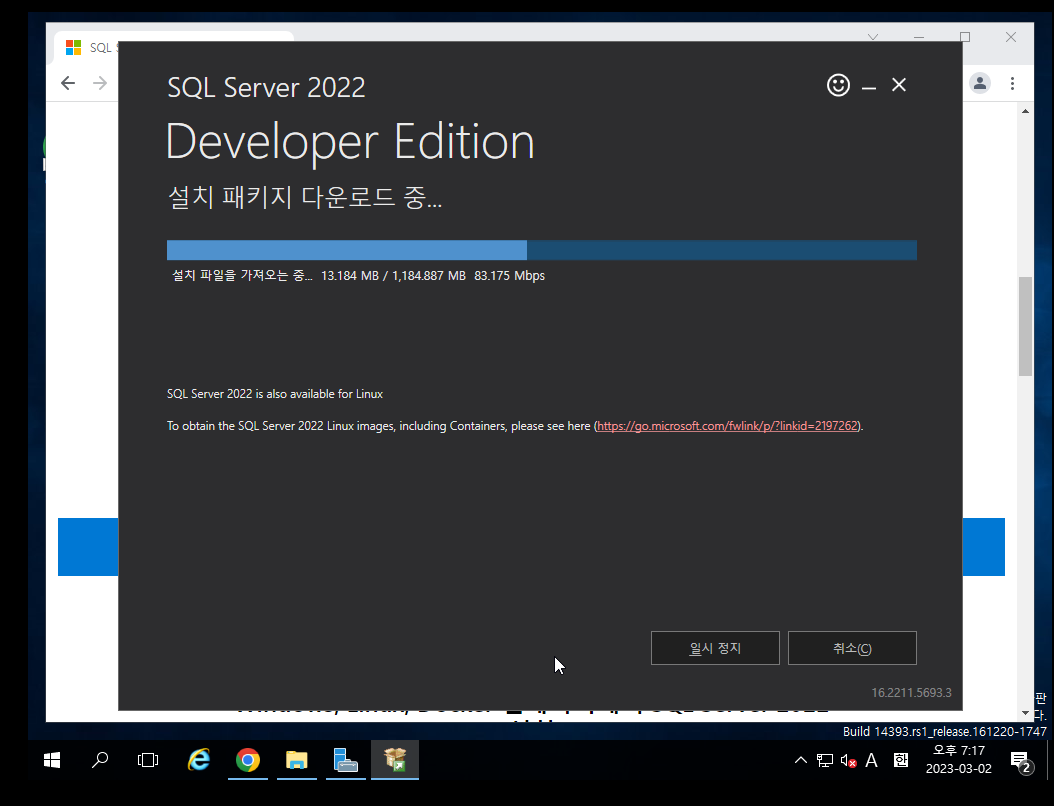Switch to SQL Server installer taskbar icon
This screenshot has width=1054, height=806.
pos(395,760)
